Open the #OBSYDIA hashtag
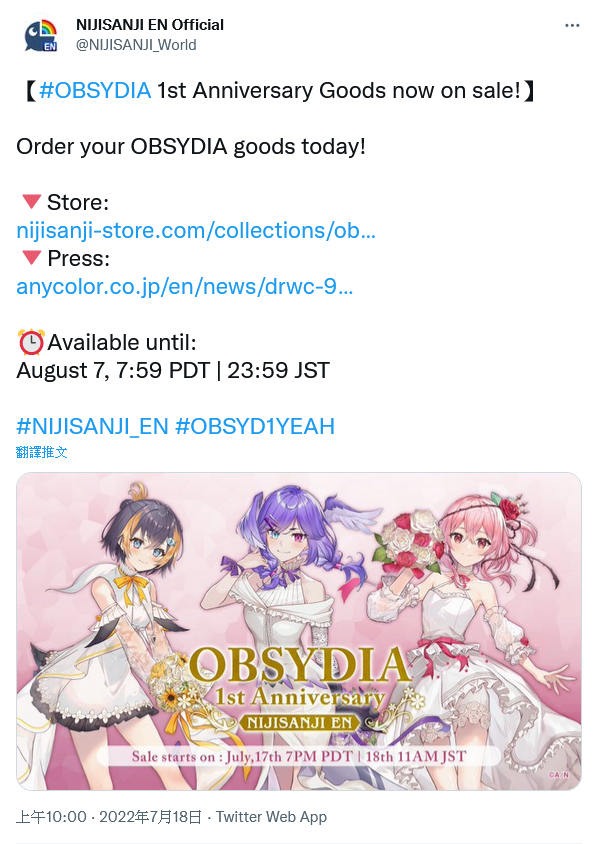This screenshot has width=598, height=844. 95,90
